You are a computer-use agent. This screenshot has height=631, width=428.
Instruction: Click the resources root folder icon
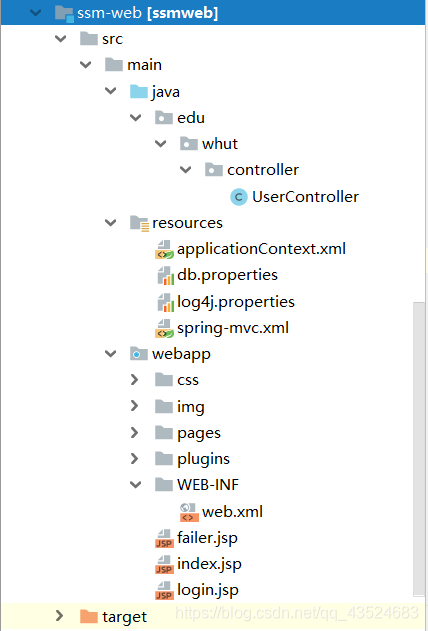pos(139,223)
